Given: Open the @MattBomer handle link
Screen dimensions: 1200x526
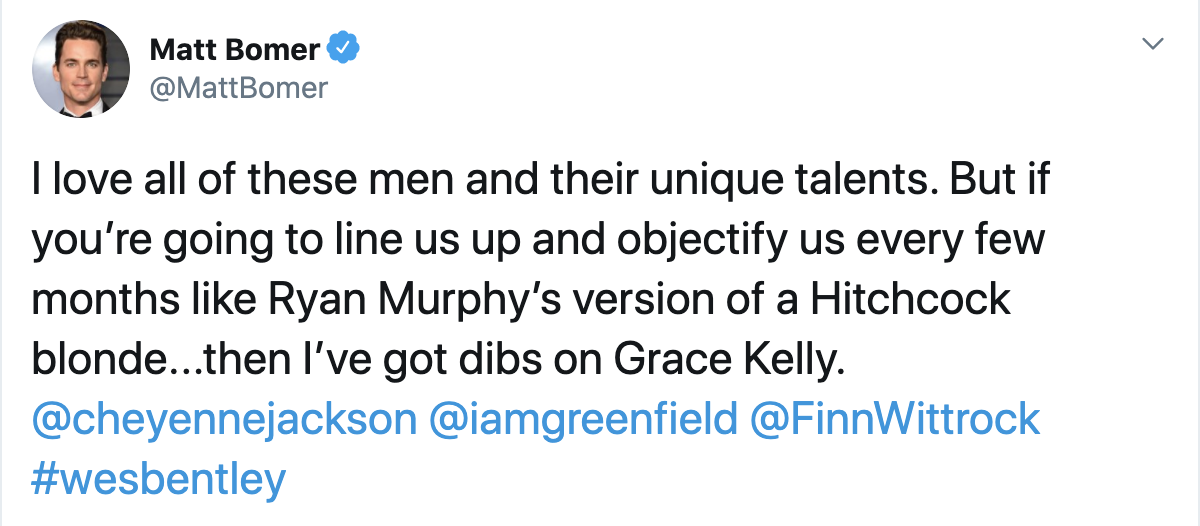Looking at the screenshot, I should coord(238,88).
